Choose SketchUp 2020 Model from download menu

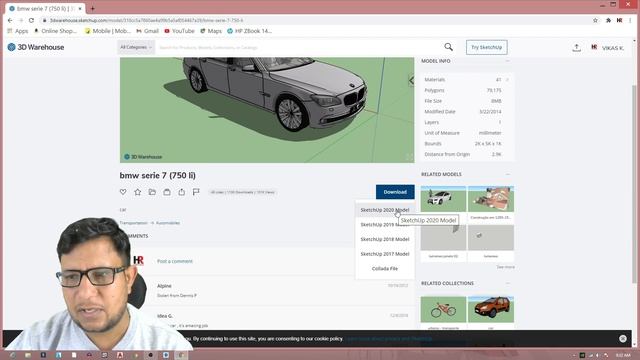tap(384, 210)
